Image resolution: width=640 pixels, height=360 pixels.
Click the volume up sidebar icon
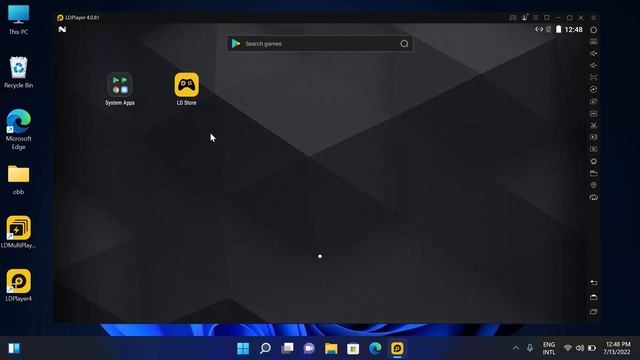(x=593, y=53)
